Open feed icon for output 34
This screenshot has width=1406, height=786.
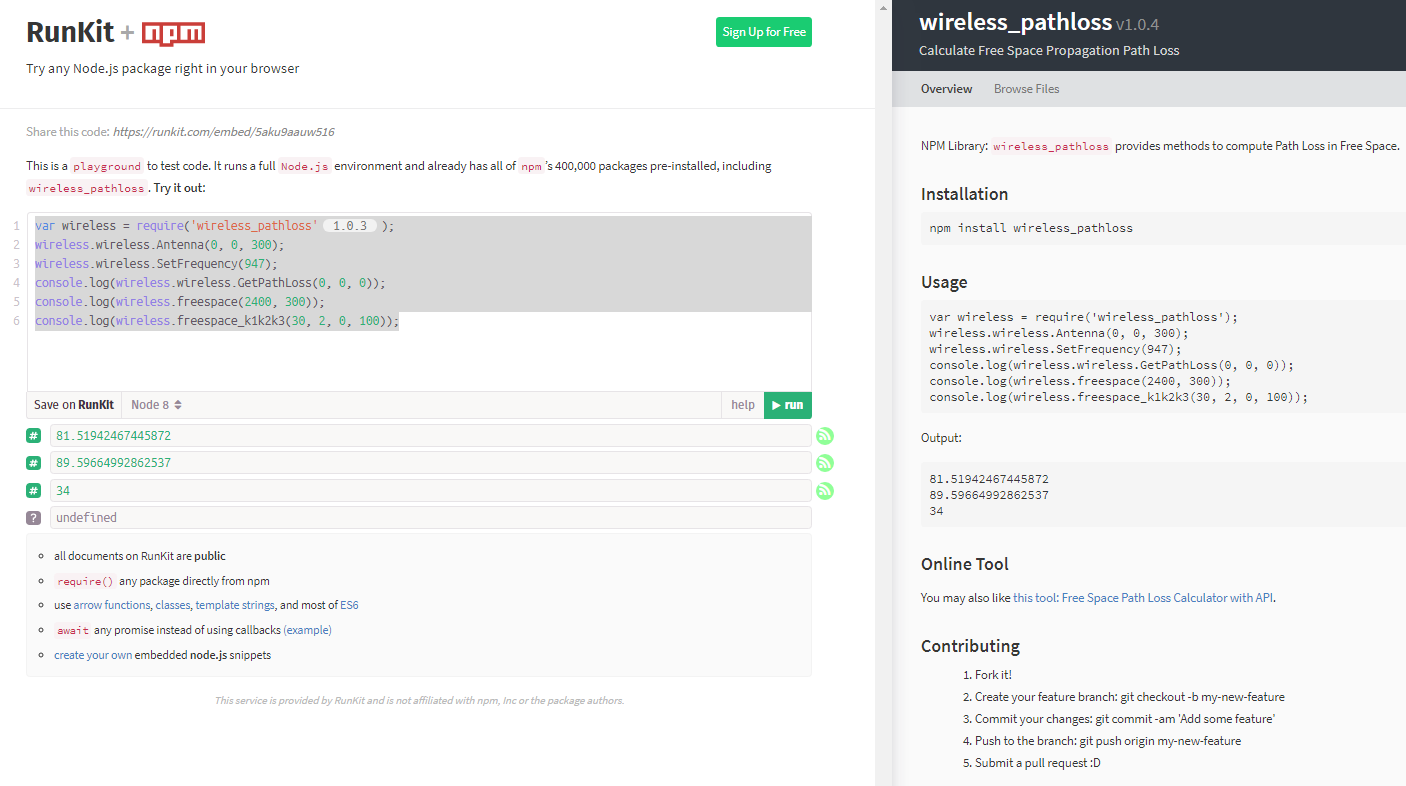click(825, 491)
